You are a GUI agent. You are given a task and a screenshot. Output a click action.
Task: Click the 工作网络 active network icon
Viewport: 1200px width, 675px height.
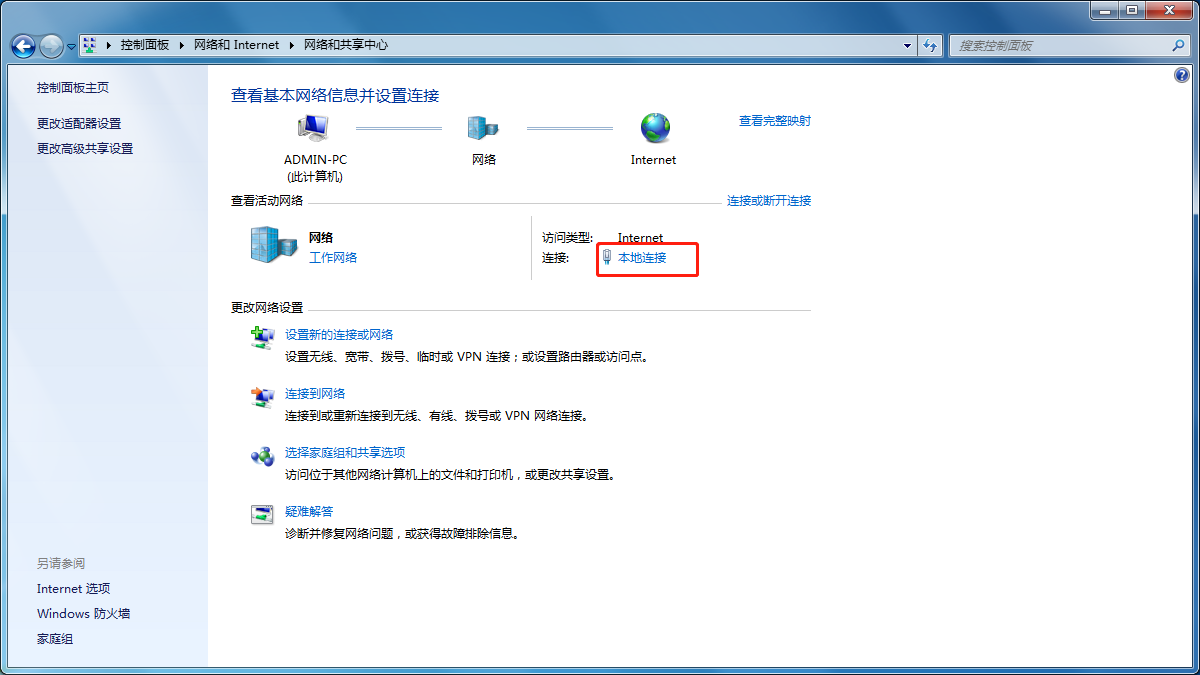pos(272,246)
